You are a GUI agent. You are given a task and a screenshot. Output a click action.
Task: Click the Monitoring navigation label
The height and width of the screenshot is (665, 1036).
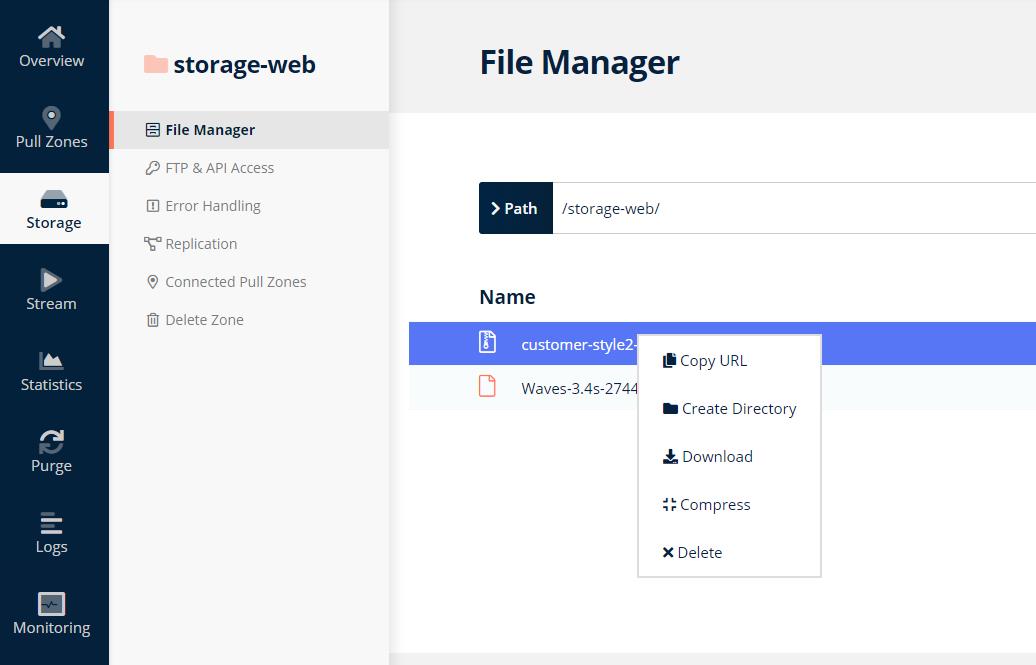(x=52, y=628)
